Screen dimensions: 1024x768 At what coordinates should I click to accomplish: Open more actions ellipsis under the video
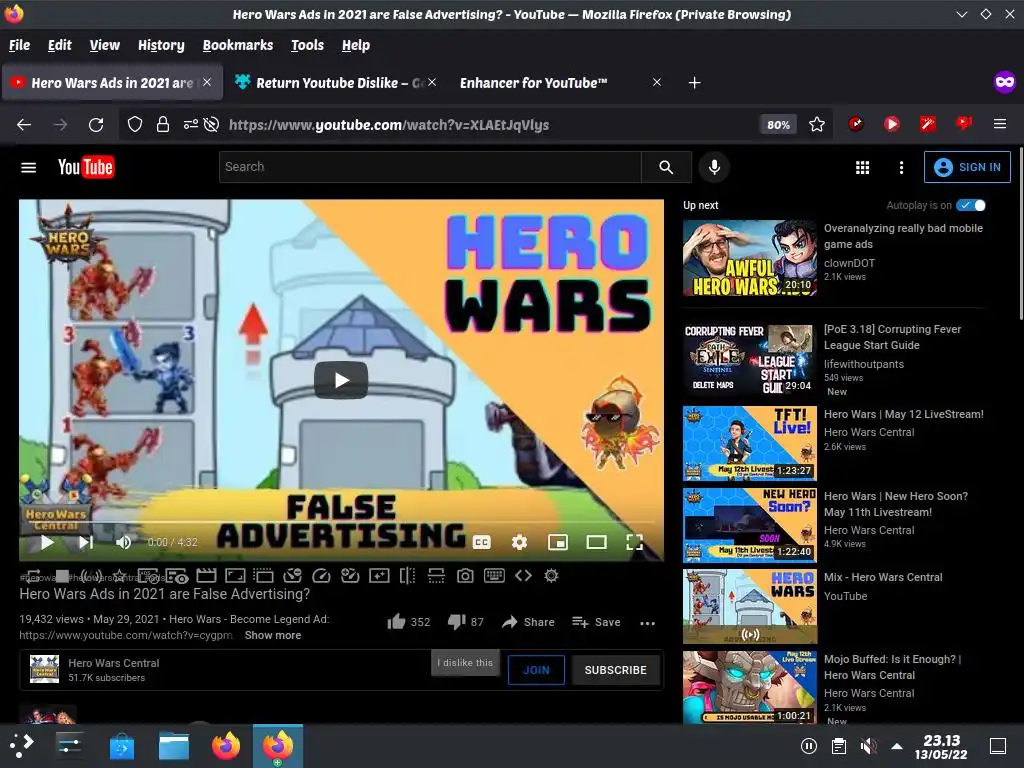point(647,623)
